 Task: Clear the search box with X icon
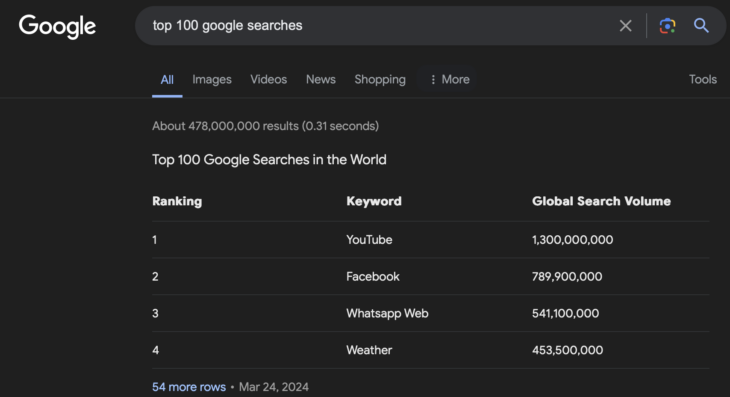[x=625, y=26]
